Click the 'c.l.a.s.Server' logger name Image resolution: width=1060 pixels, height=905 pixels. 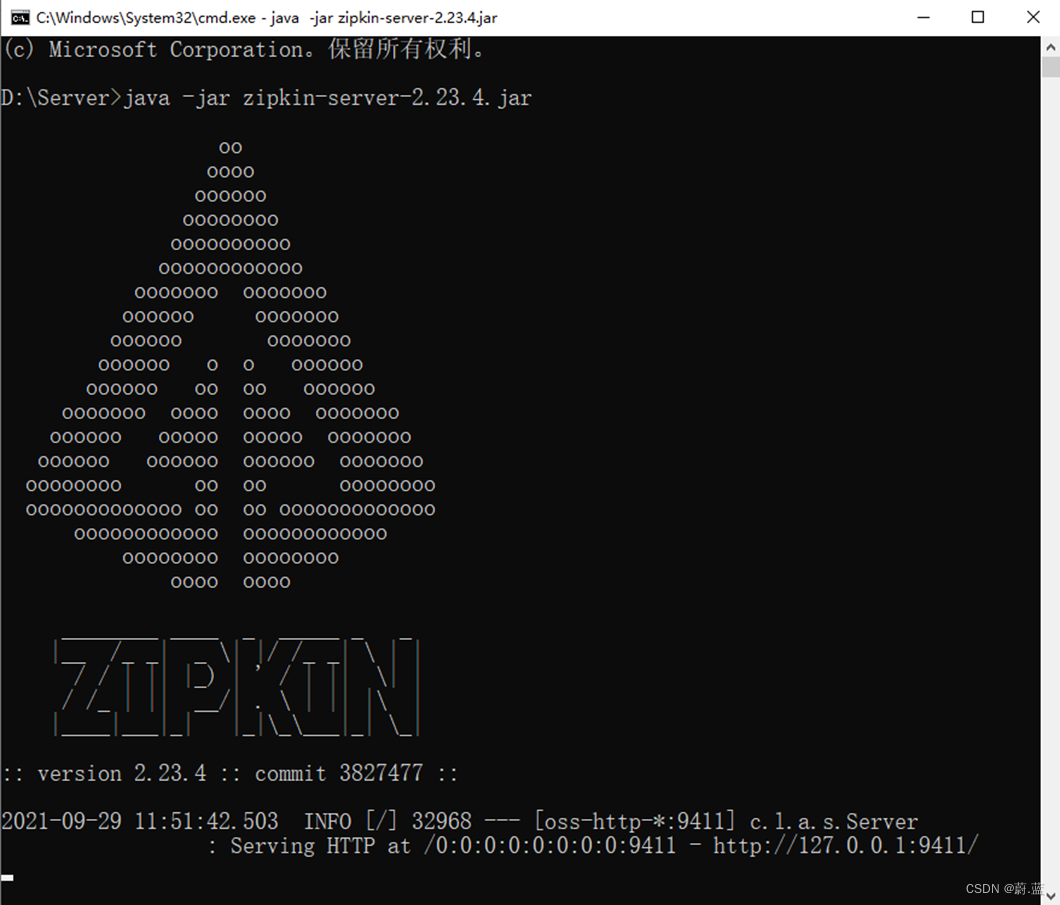[834, 822]
